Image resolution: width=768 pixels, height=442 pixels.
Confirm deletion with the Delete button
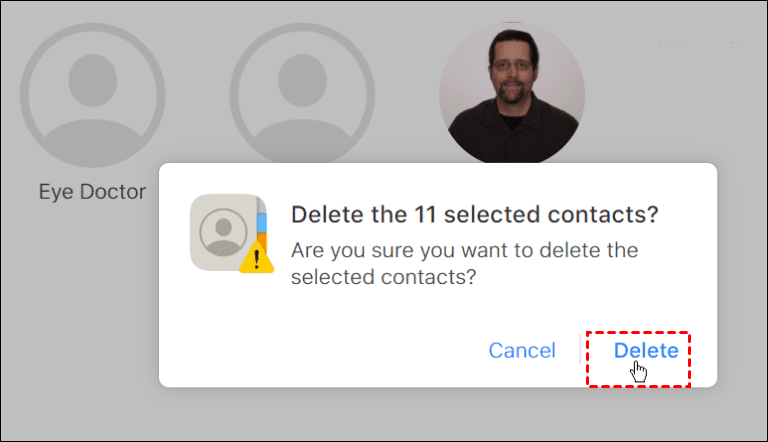pos(646,351)
